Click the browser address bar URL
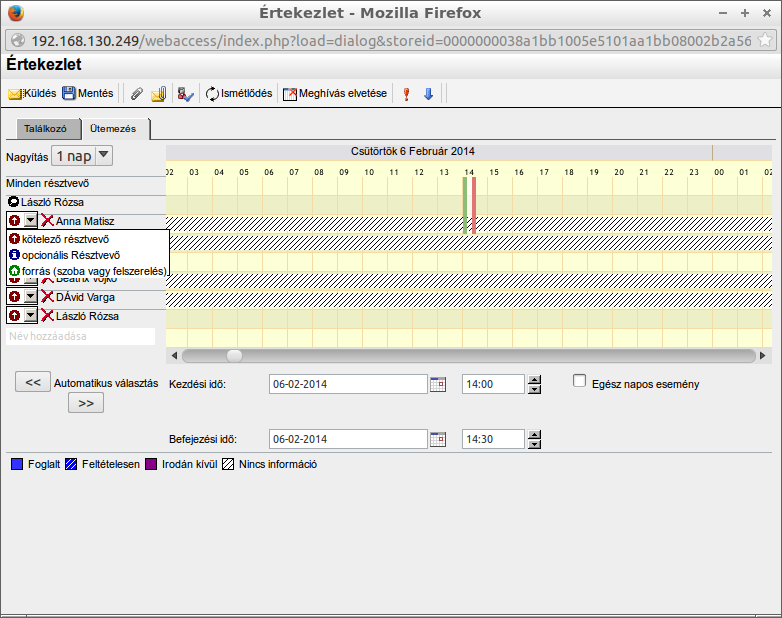Screen dimensions: 782x618 tap(391, 40)
